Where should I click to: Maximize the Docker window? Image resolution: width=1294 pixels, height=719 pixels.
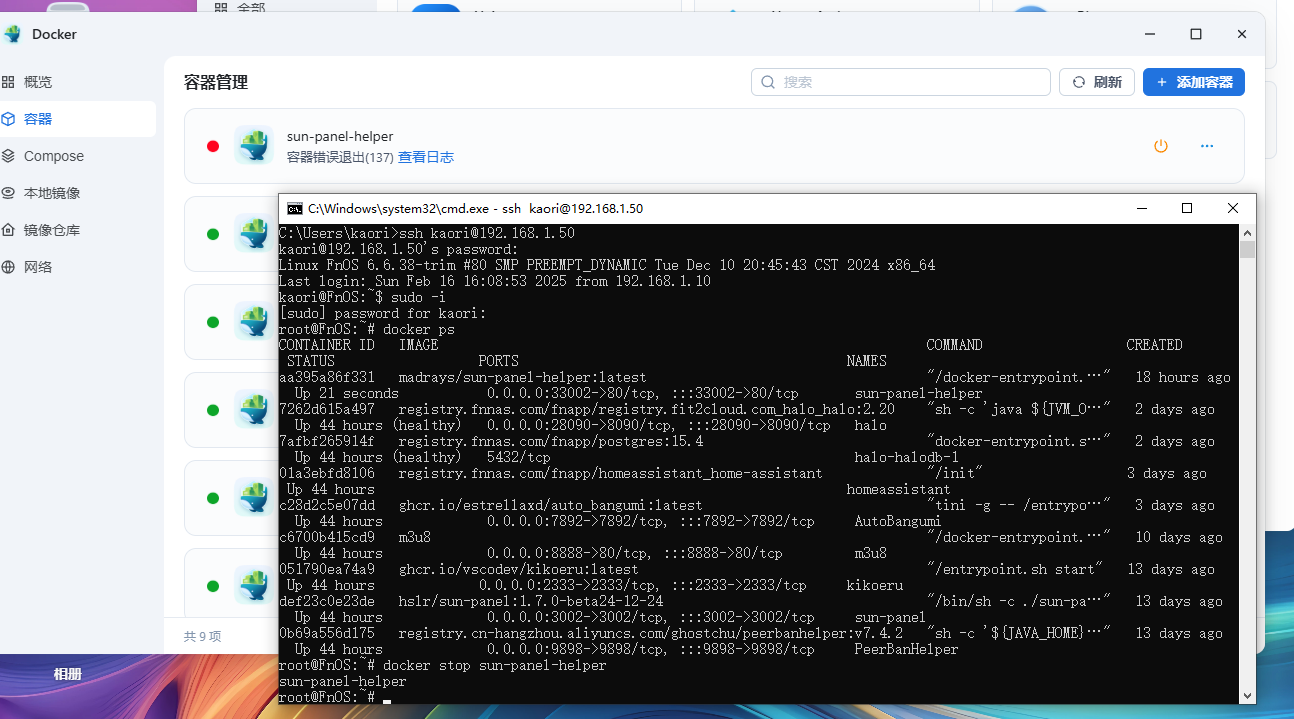(1196, 34)
